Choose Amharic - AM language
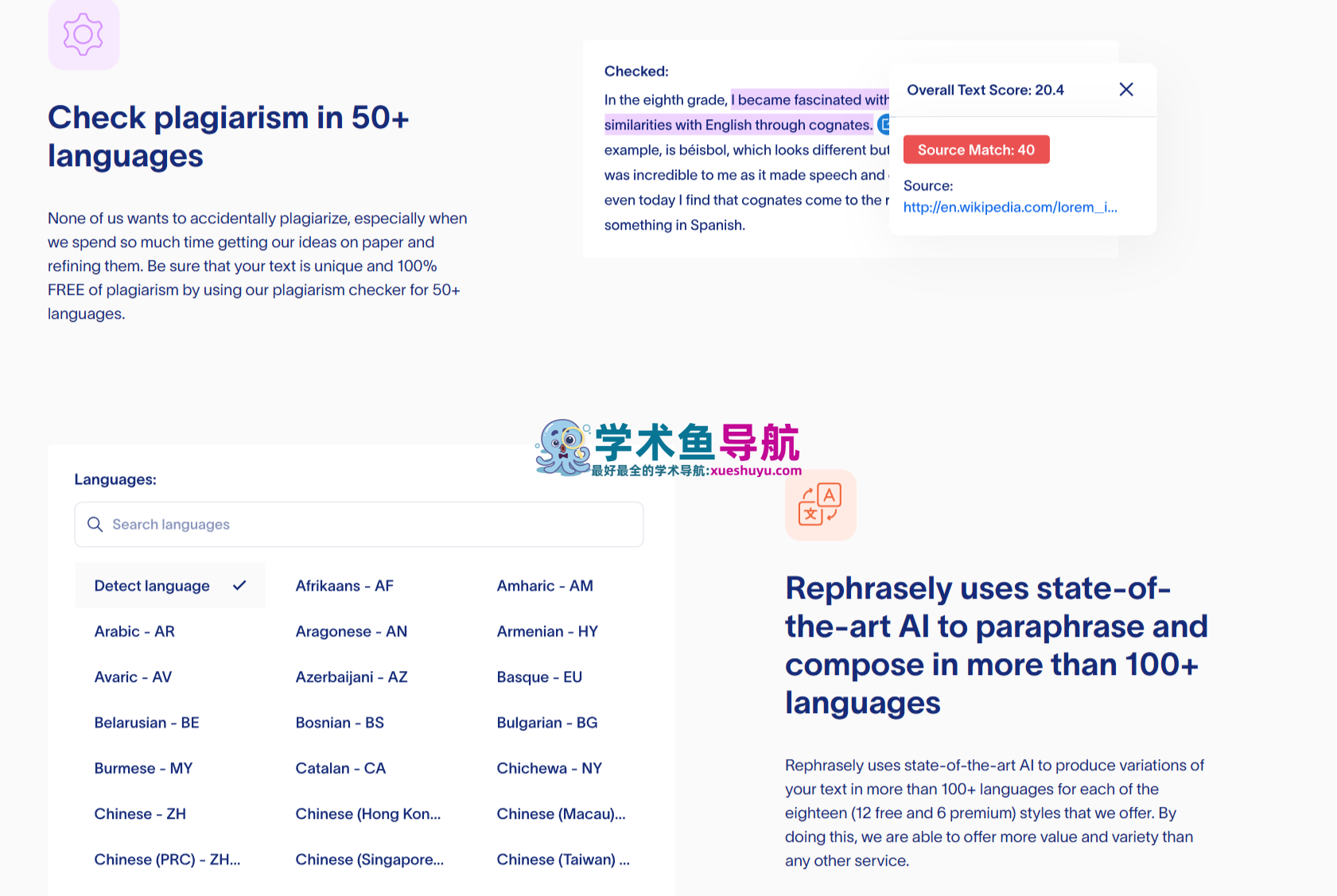1337x896 pixels. [545, 586]
